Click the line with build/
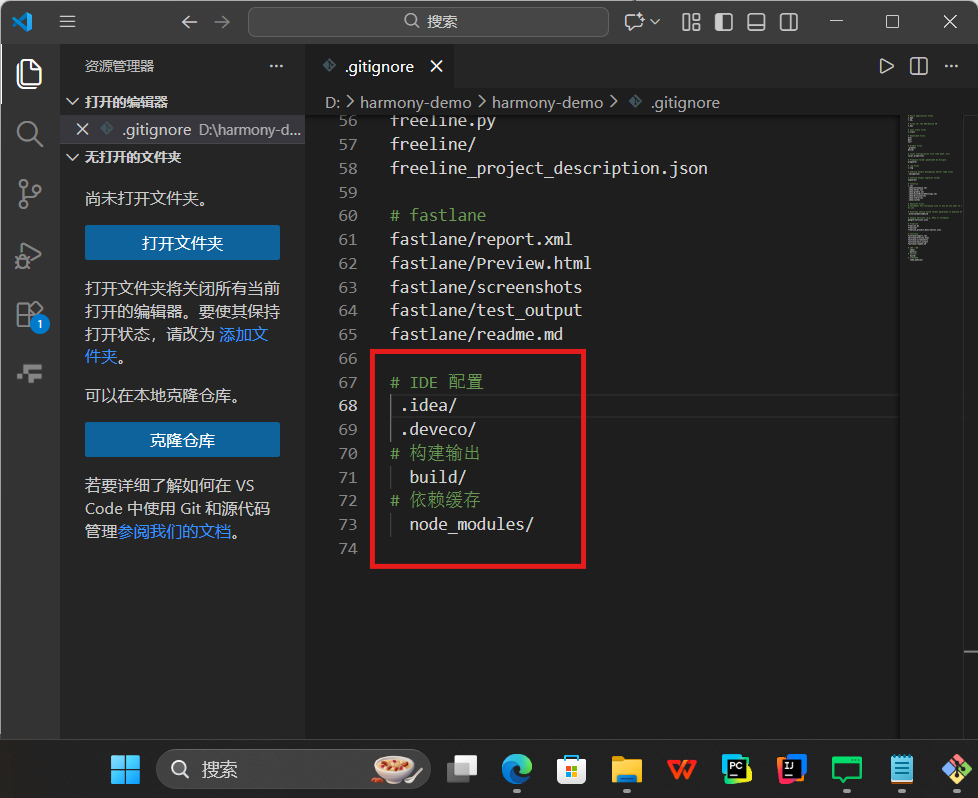978x798 pixels. (437, 477)
